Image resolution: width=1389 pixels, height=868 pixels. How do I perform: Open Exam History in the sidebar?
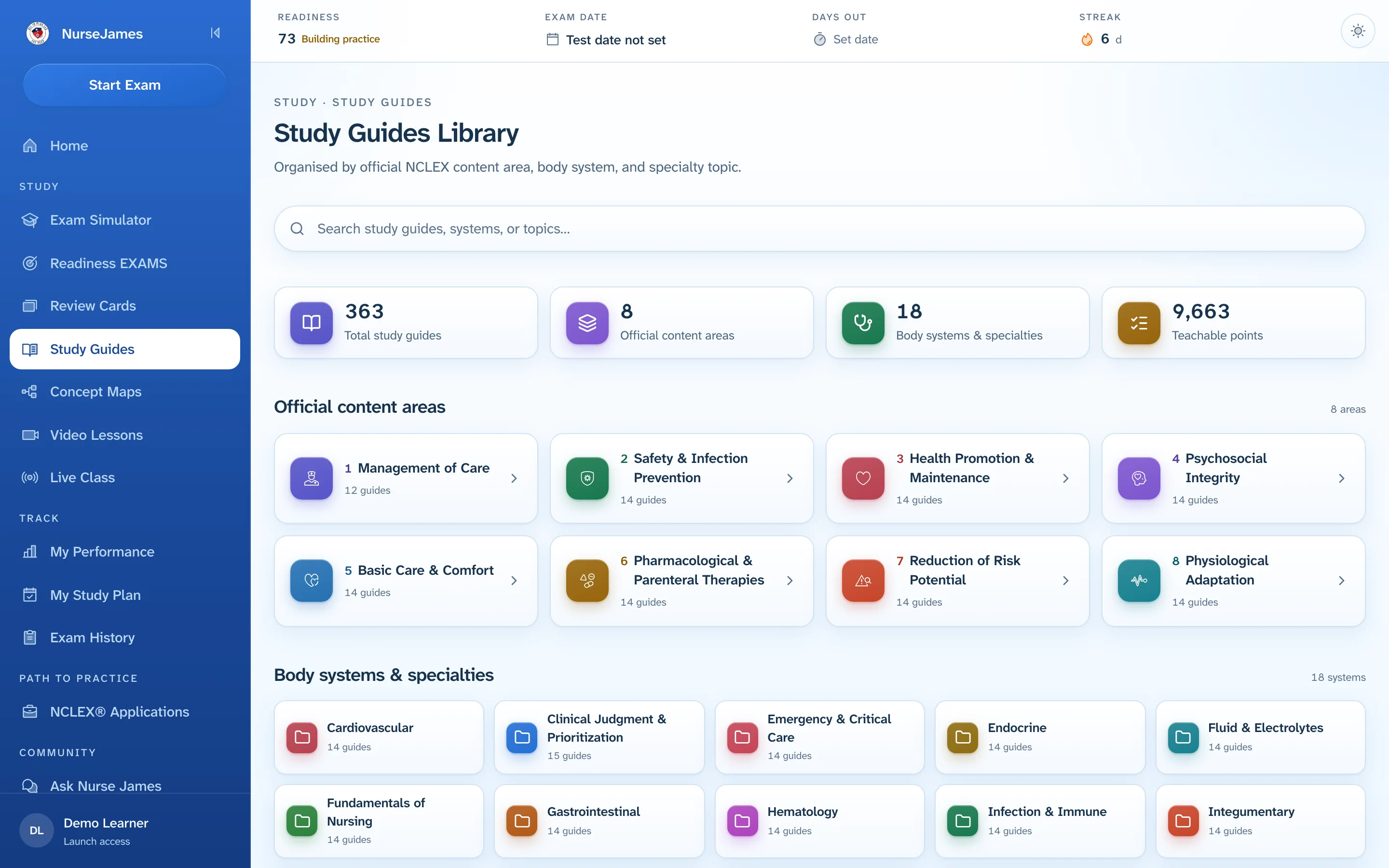[x=124, y=638]
